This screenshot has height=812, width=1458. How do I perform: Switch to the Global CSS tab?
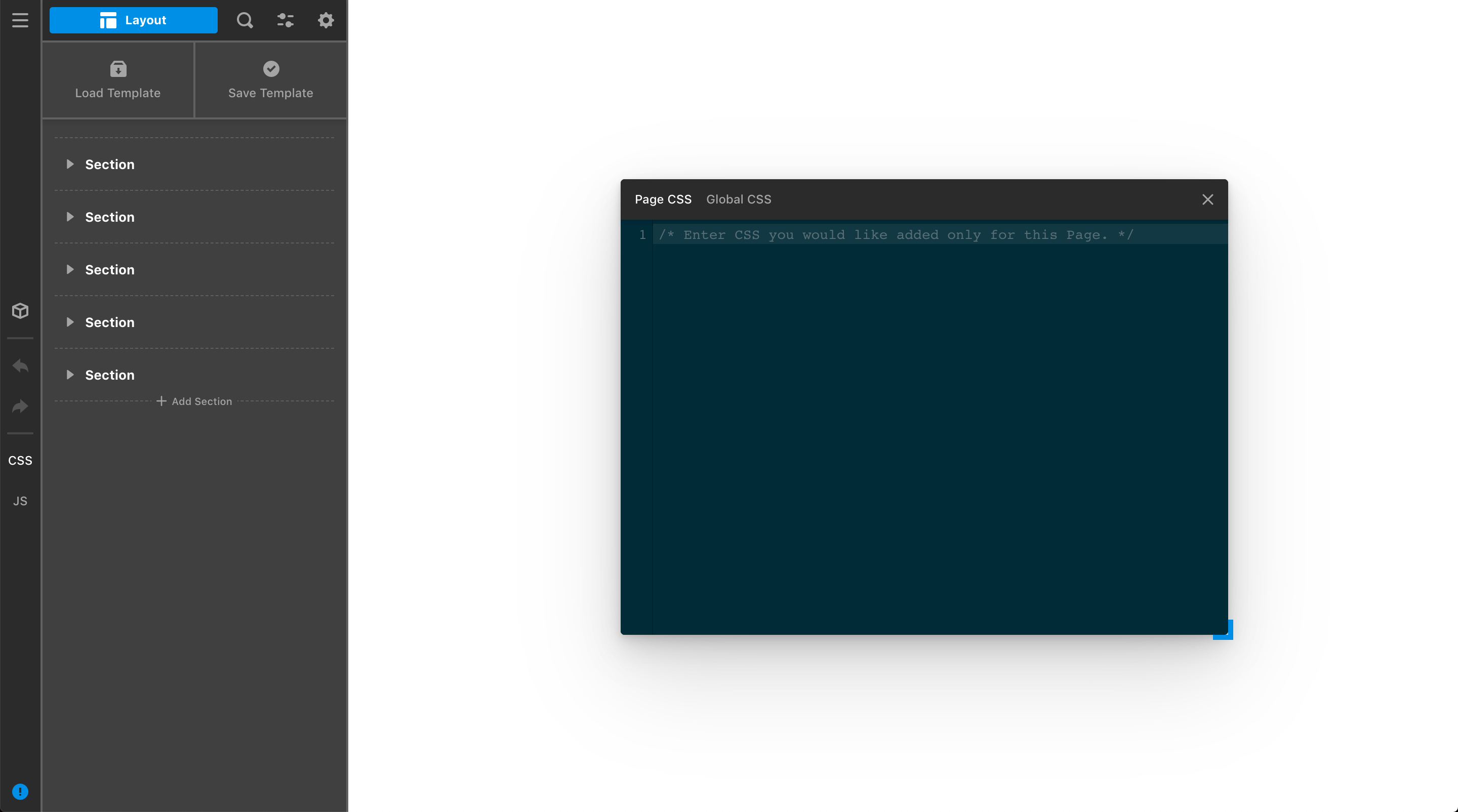(x=739, y=199)
